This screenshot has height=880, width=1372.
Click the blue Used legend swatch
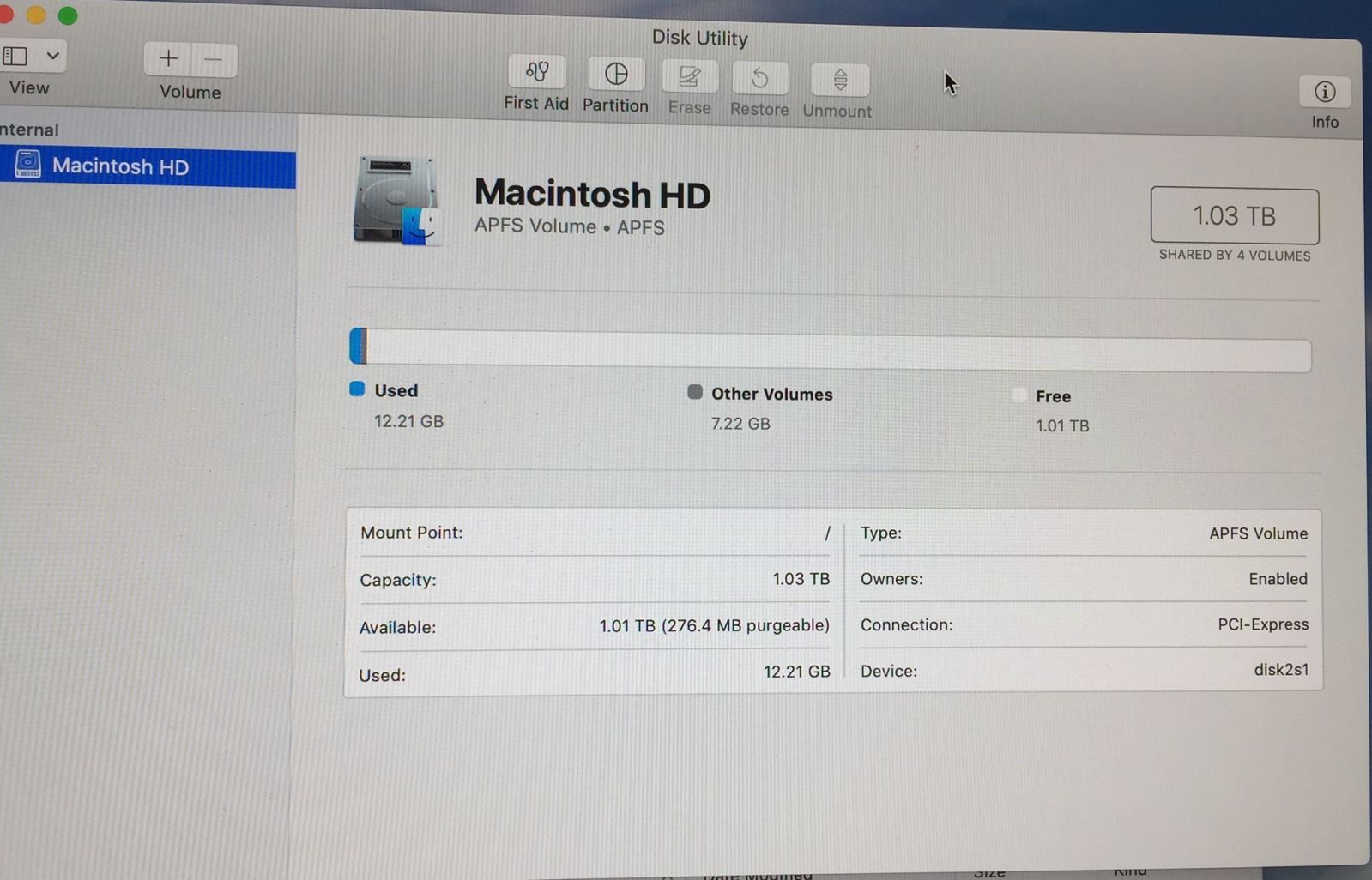pos(357,389)
